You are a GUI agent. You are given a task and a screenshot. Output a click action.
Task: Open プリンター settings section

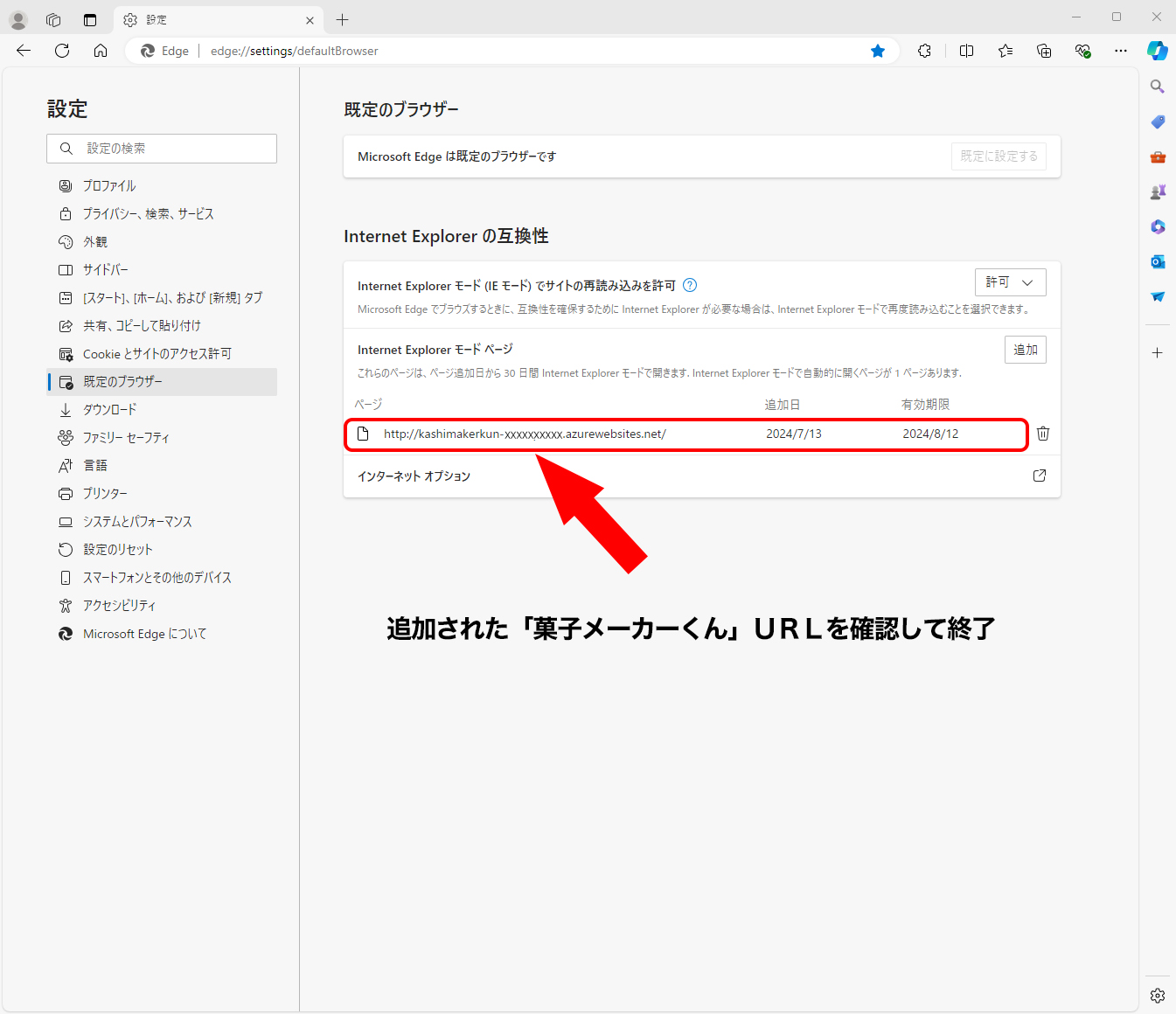point(162,493)
